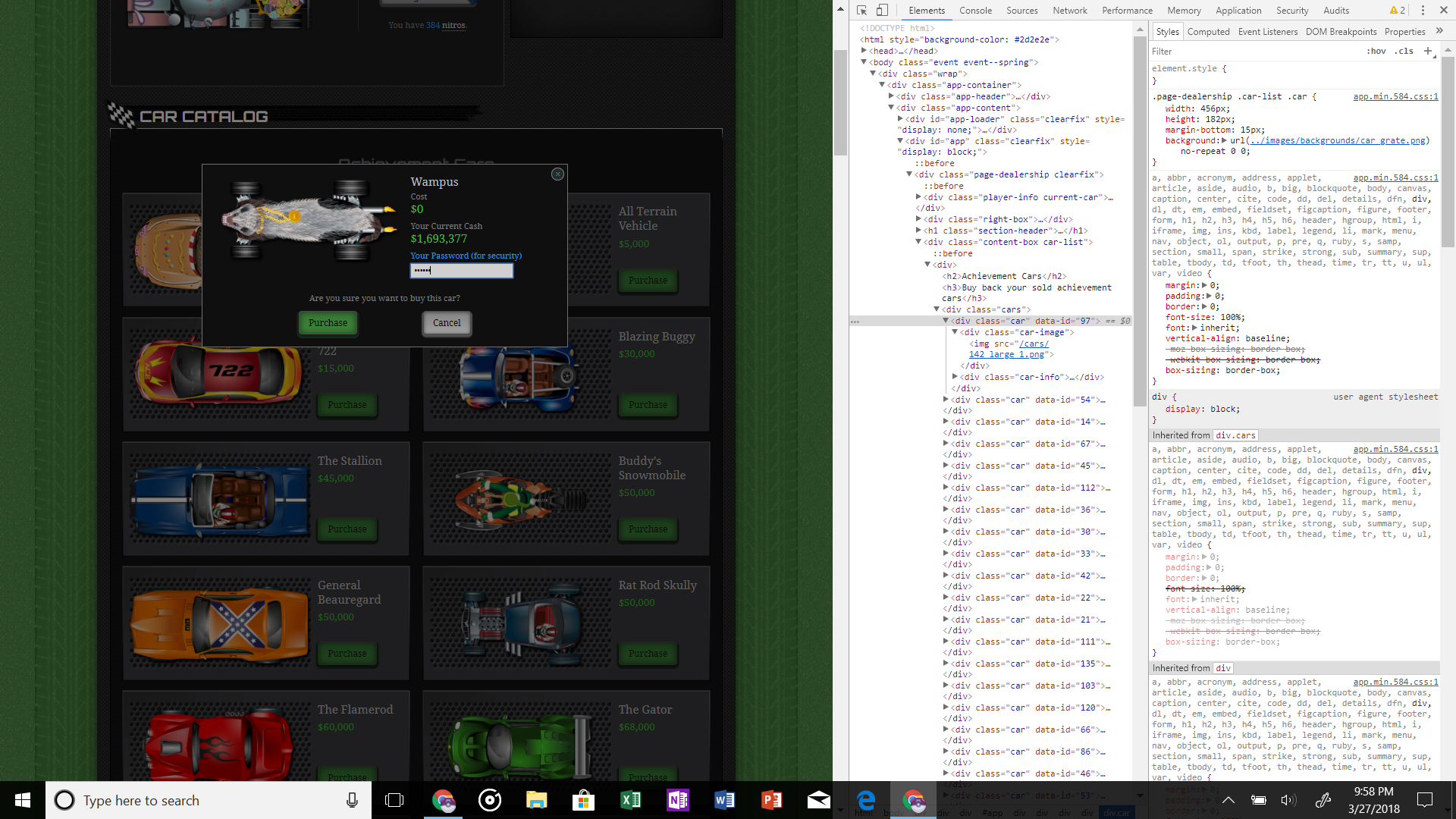The image size is (1456, 819).
Task: Expand the head element node
Action: (x=864, y=51)
